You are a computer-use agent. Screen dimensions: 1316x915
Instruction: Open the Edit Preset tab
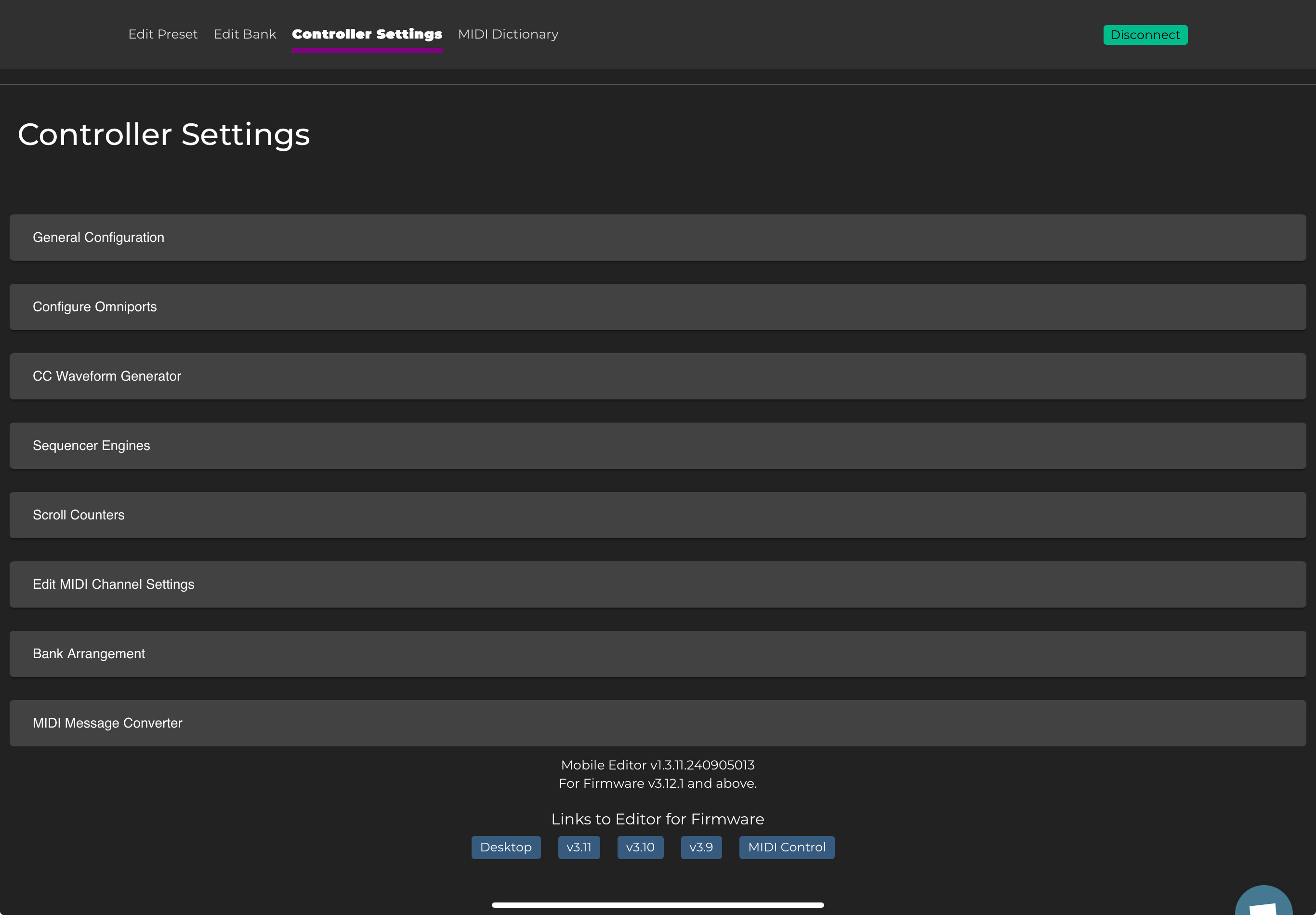click(163, 34)
